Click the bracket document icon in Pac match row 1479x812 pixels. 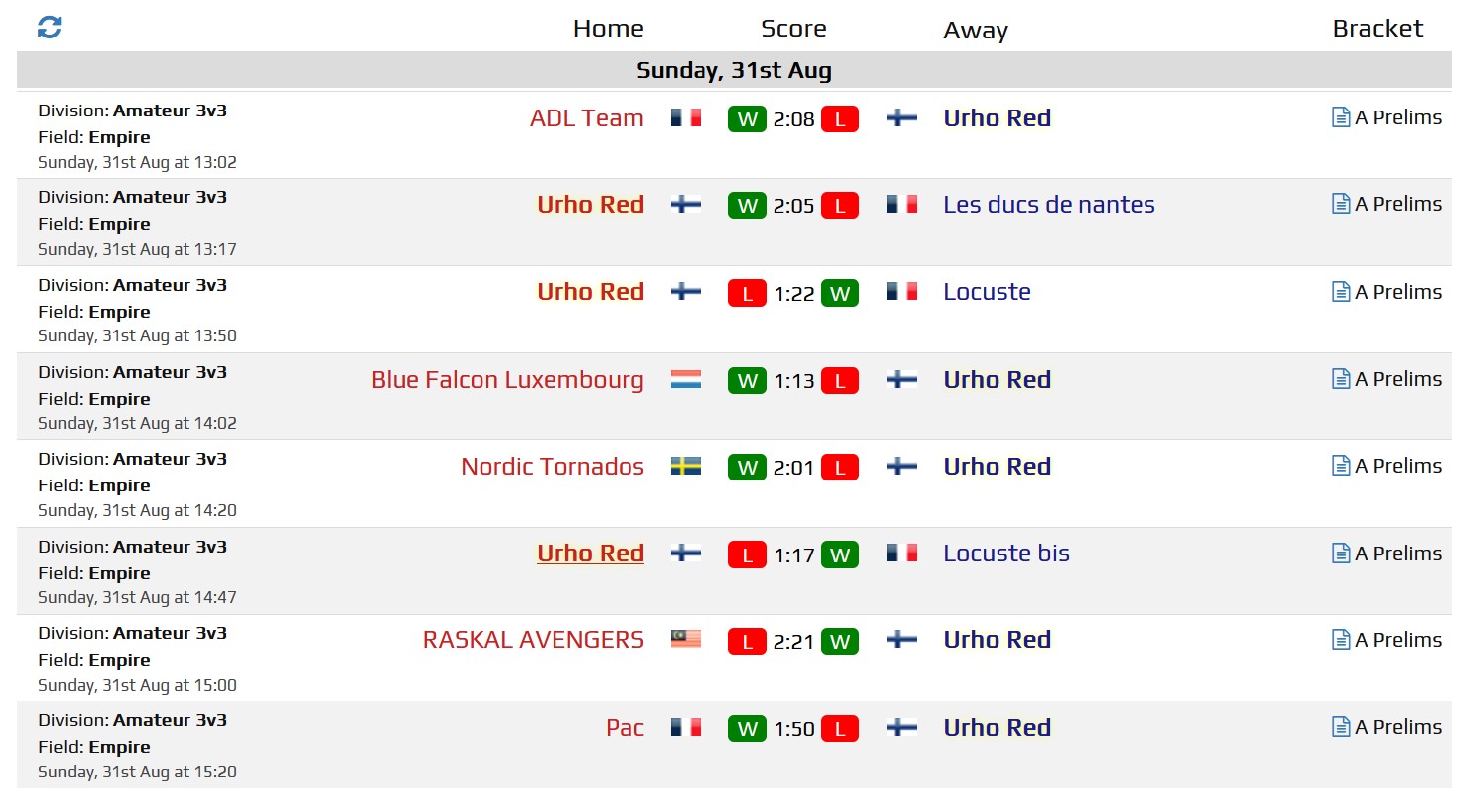tap(1341, 727)
